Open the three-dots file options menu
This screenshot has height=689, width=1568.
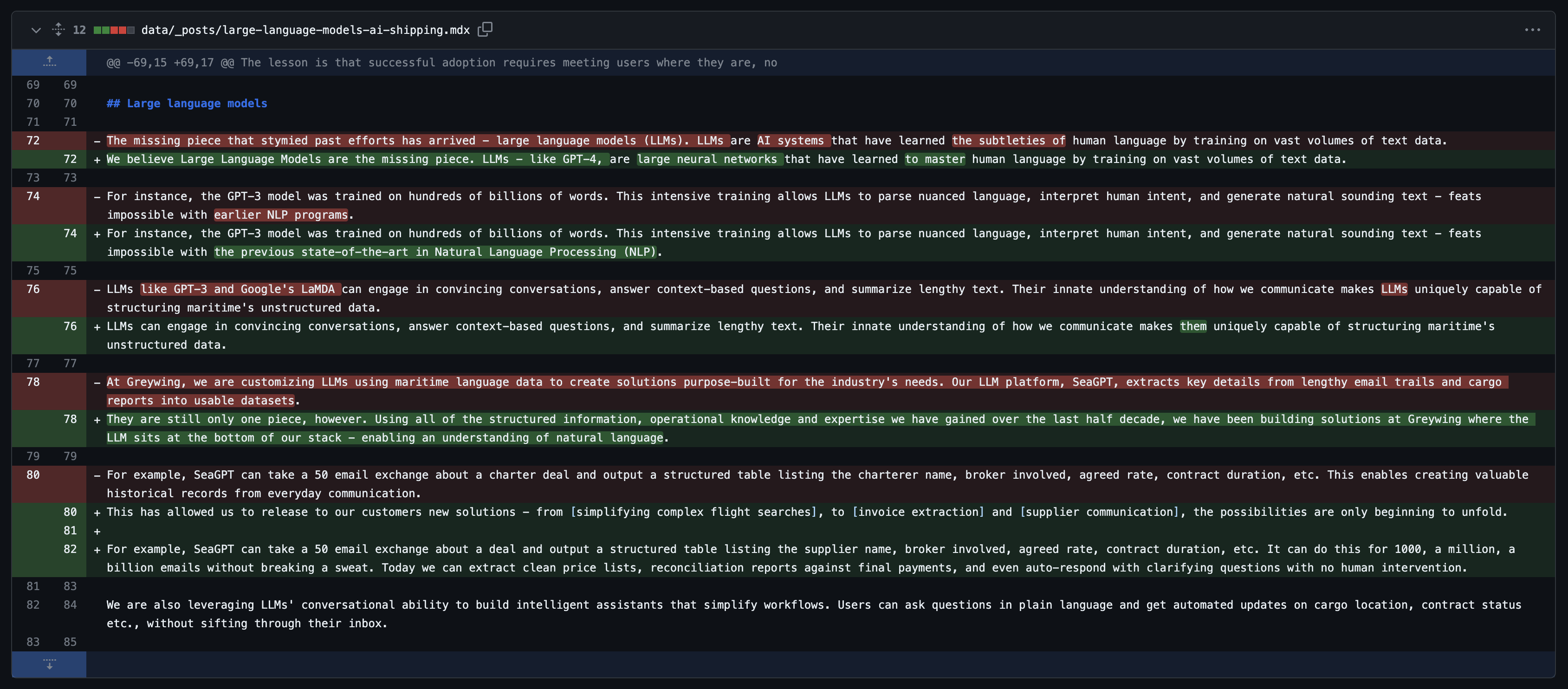point(1532,30)
